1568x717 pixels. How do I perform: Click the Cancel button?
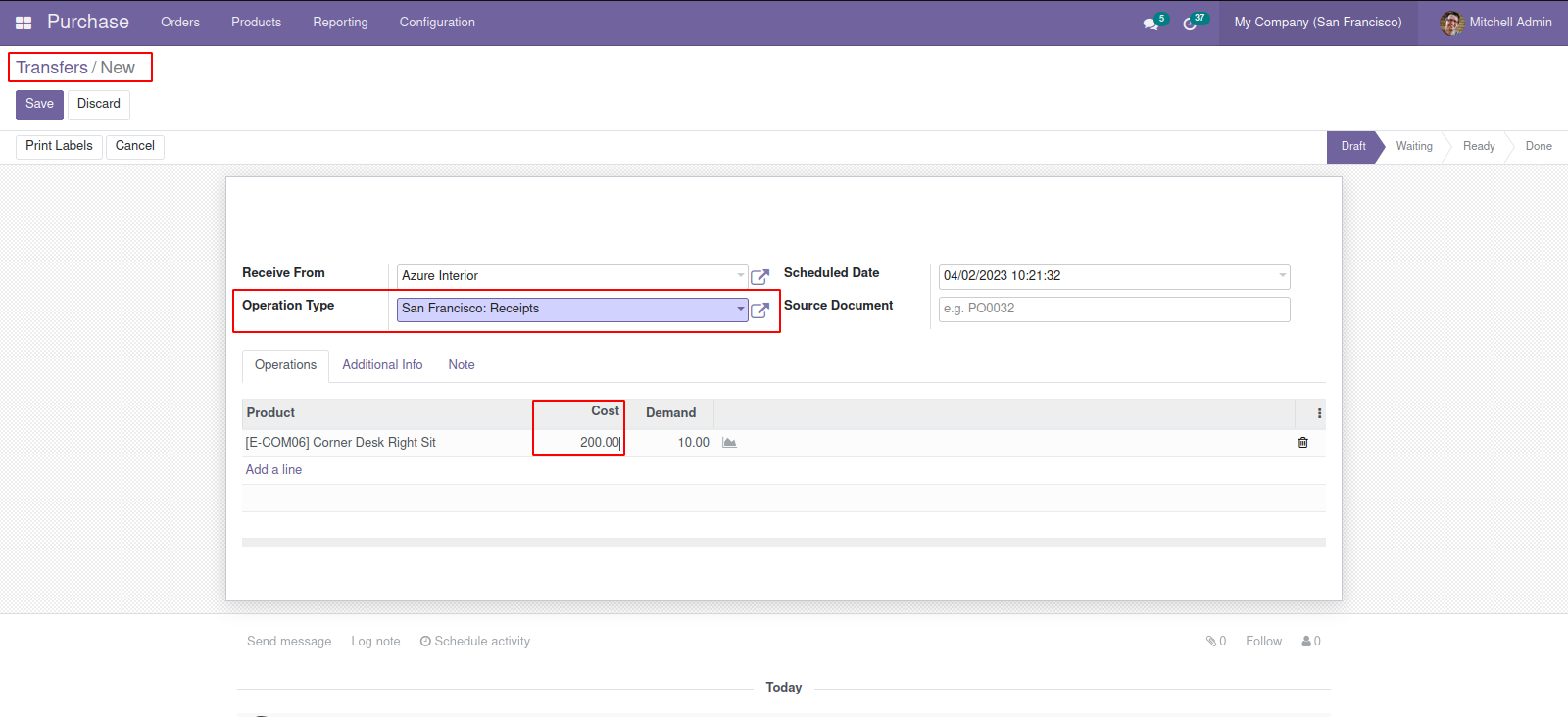click(135, 146)
